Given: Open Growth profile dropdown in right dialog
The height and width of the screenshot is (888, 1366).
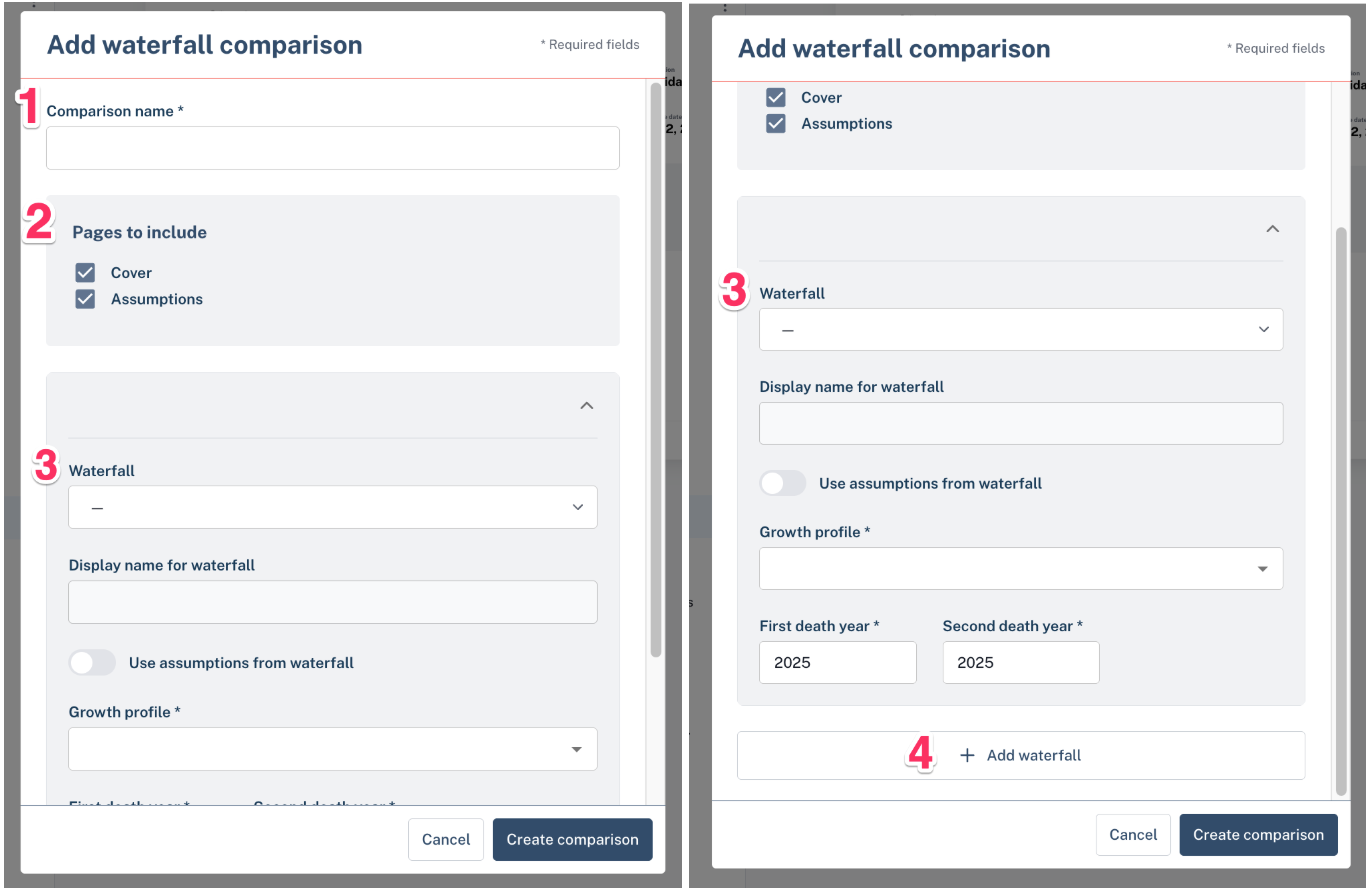Looking at the screenshot, I should [x=1021, y=569].
